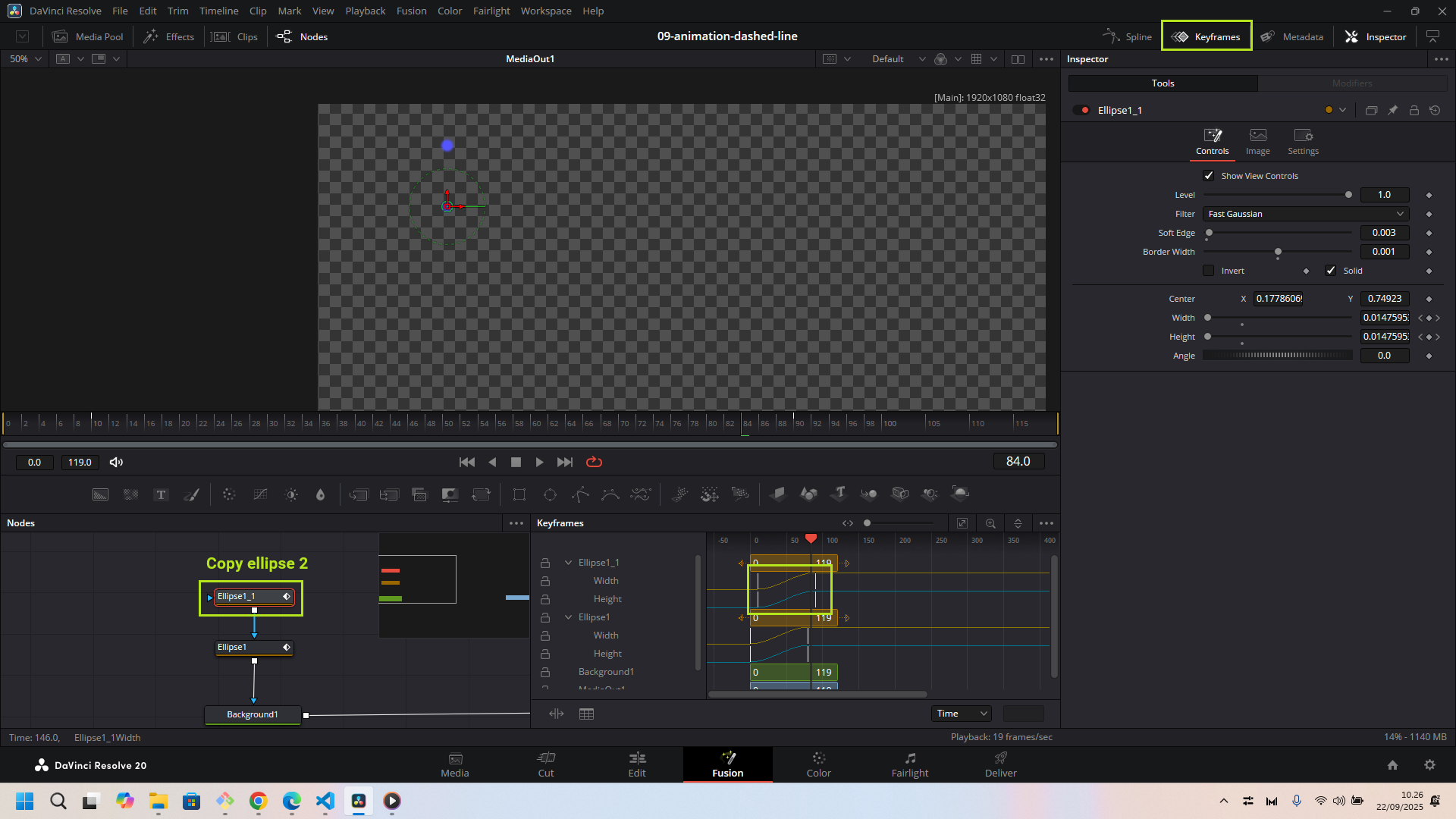Open the Media Pool panel
Screen dimensions: 1456x819
[88, 36]
